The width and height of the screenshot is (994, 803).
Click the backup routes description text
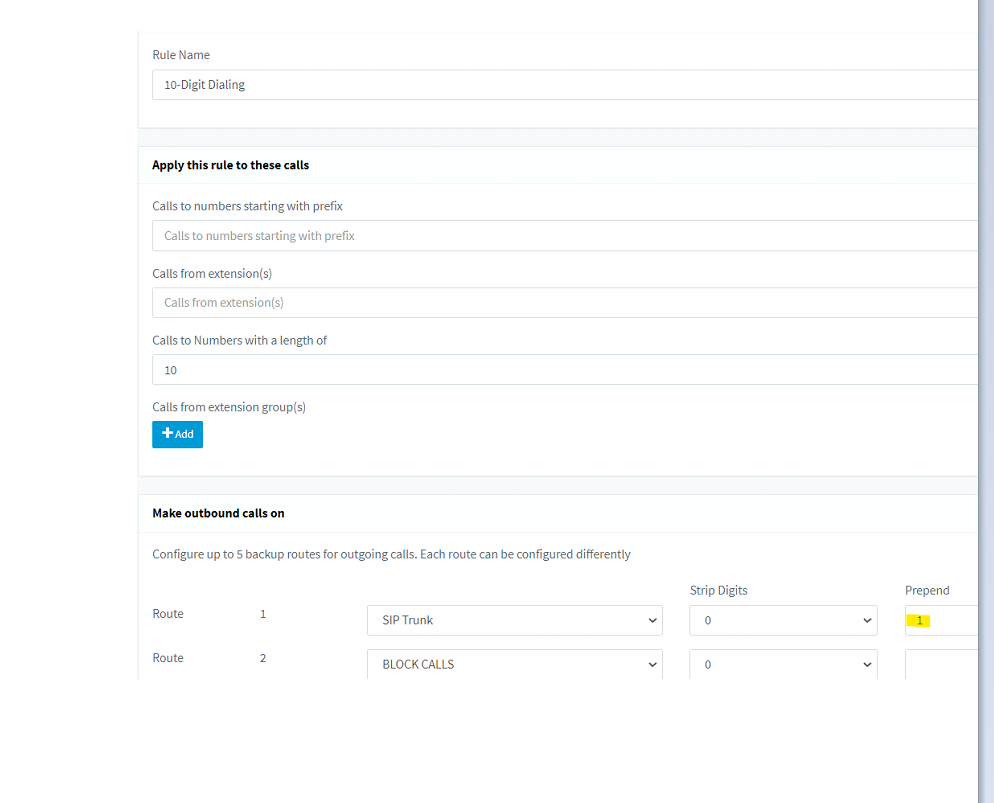(391, 554)
